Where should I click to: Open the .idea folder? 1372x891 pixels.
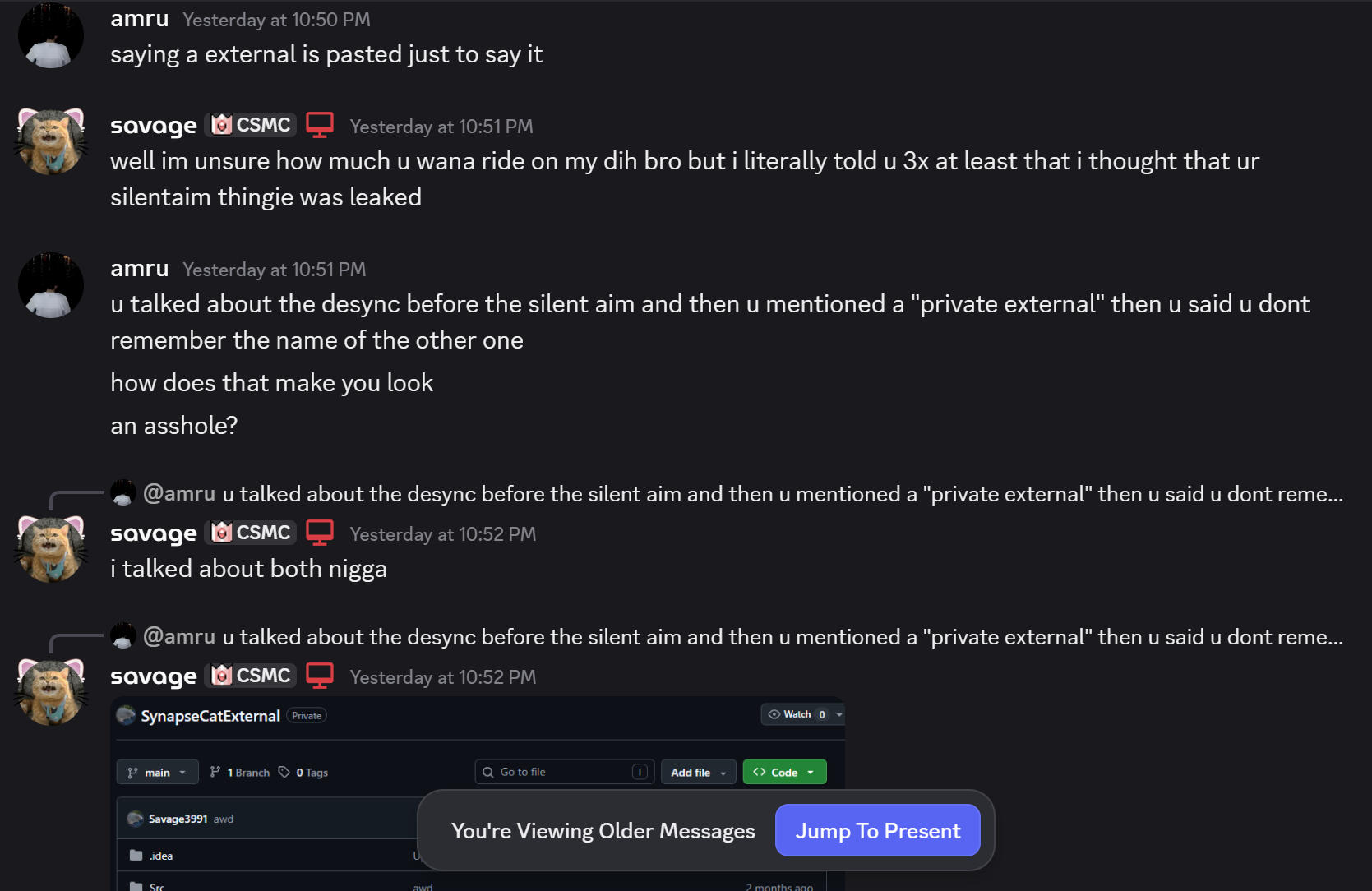point(161,856)
